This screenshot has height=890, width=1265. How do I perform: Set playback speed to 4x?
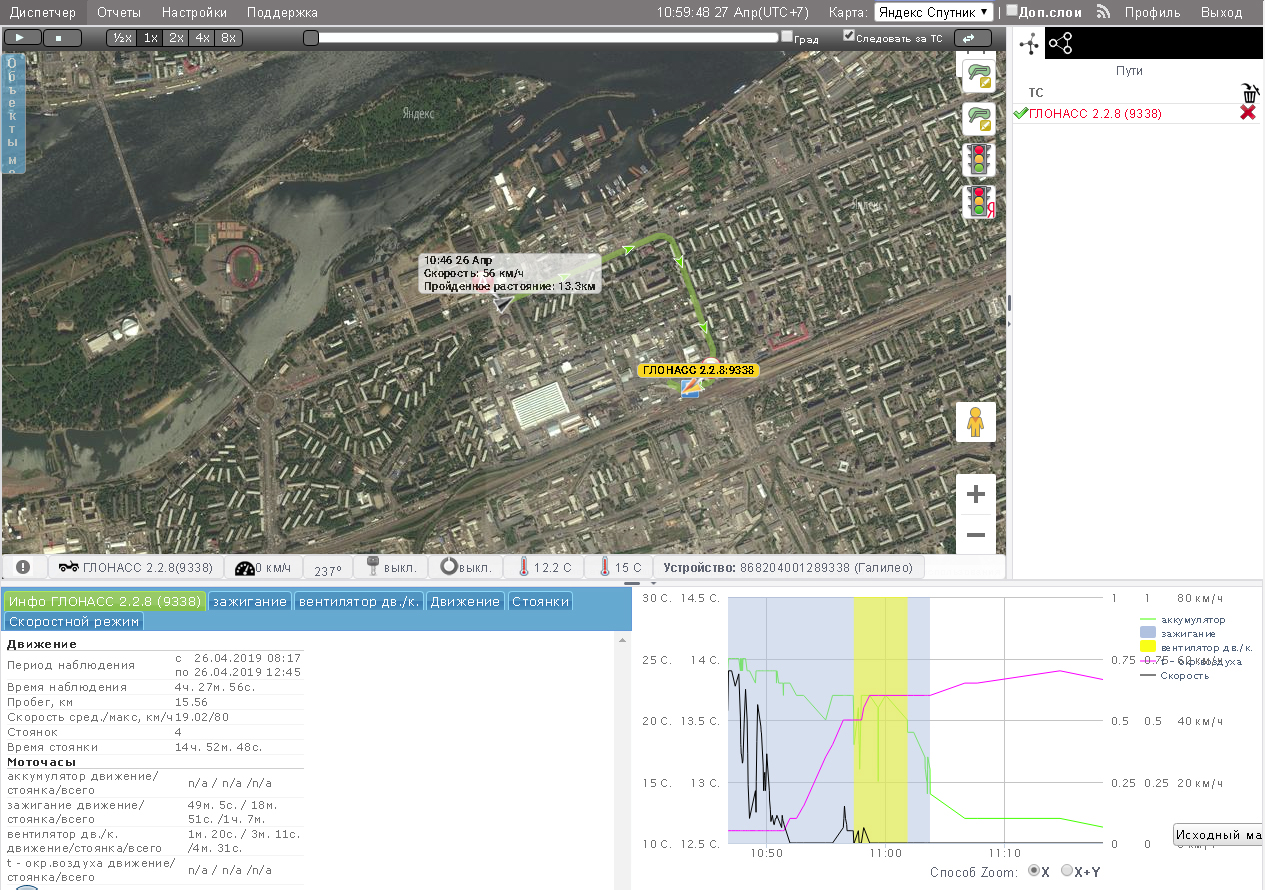tap(203, 37)
